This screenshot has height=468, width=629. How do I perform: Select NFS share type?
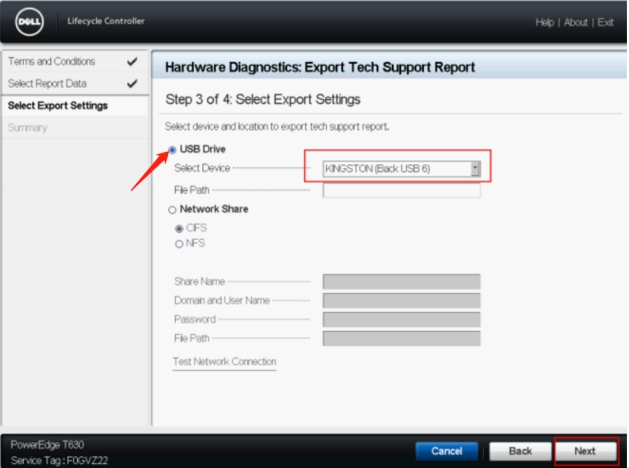pyautogui.click(x=180, y=243)
